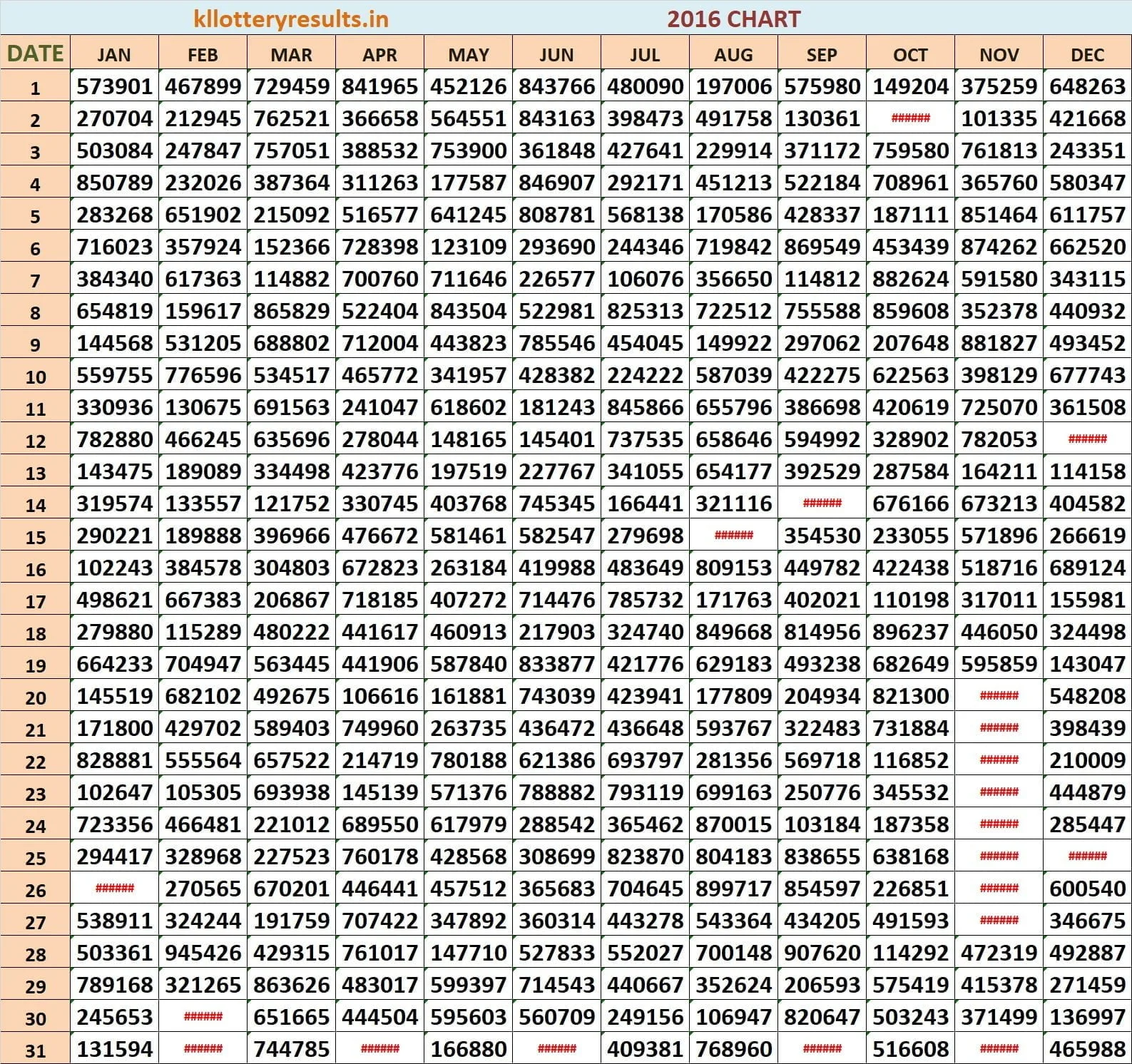Image resolution: width=1132 pixels, height=1064 pixels.
Task: Select the AUG column header
Action: [733, 55]
